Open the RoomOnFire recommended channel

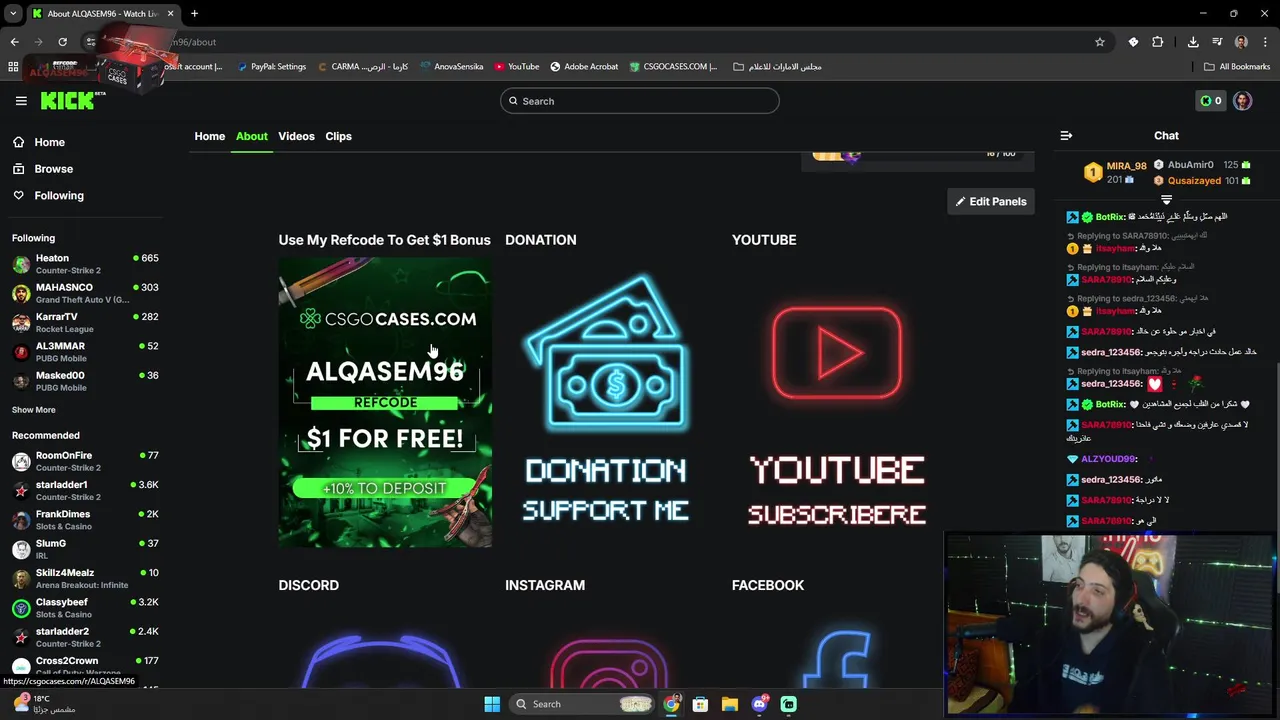(x=85, y=461)
